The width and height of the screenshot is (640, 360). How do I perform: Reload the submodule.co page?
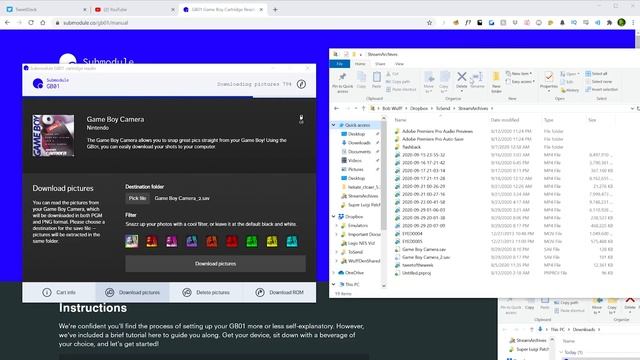point(31,23)
